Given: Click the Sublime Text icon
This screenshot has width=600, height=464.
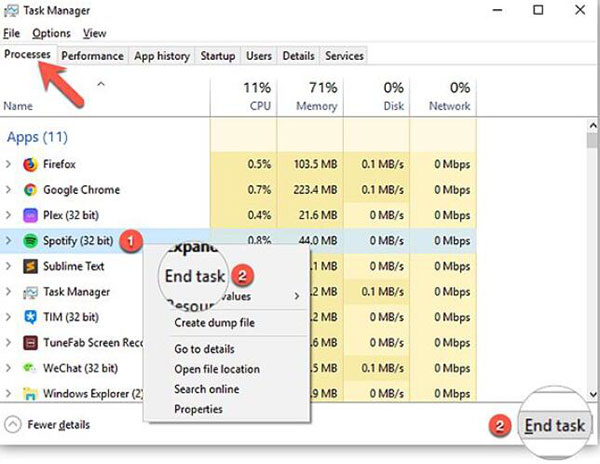Looking at the screenshot, I should coord(29,267).
